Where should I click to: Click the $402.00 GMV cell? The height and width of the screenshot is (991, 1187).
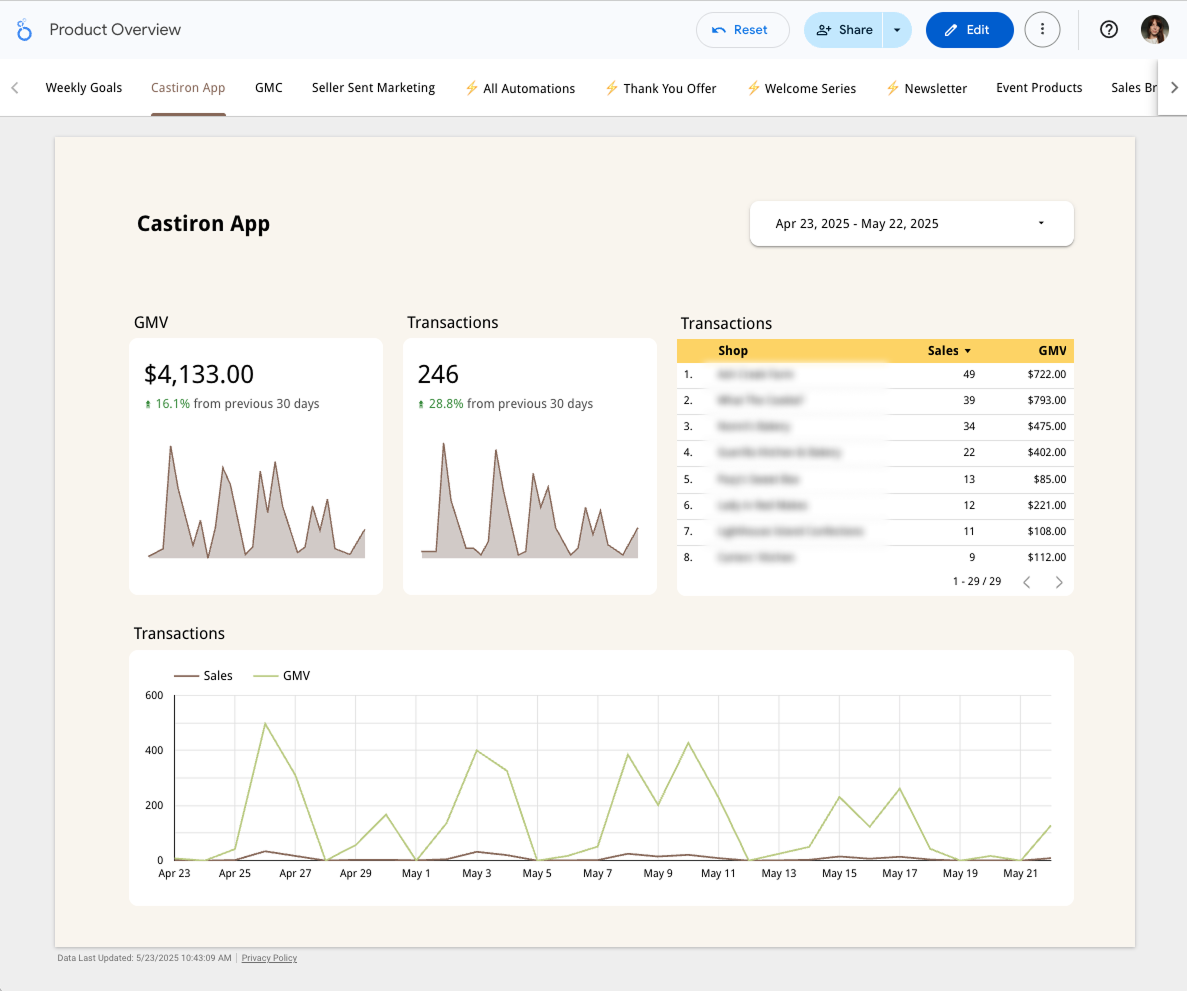click(x=1047, y=452)
